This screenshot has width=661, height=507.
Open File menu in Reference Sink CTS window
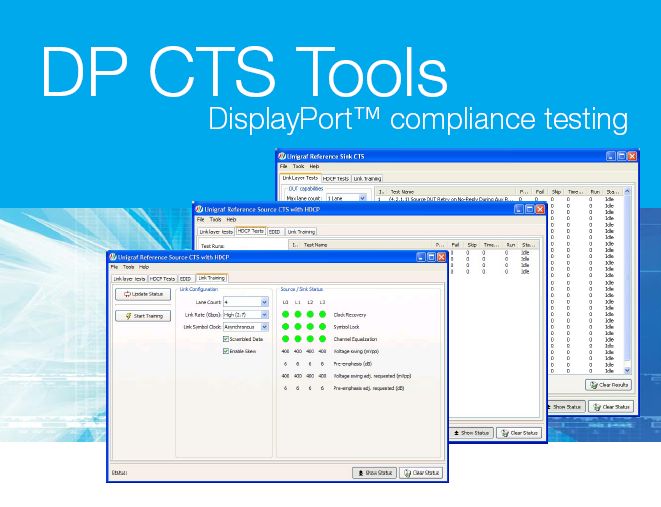284,166
